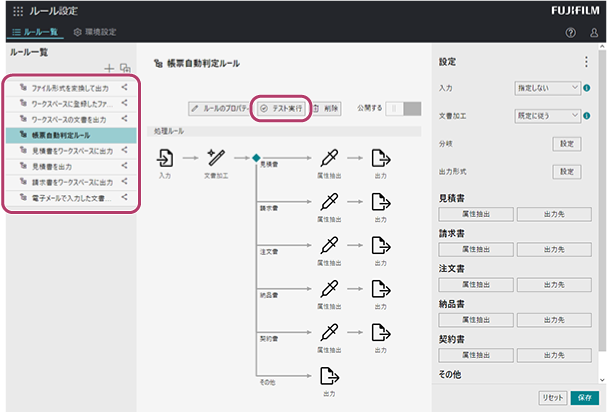Click その他 branch label in flow
This screenshot has width=607, height=413.
[267, 382]
